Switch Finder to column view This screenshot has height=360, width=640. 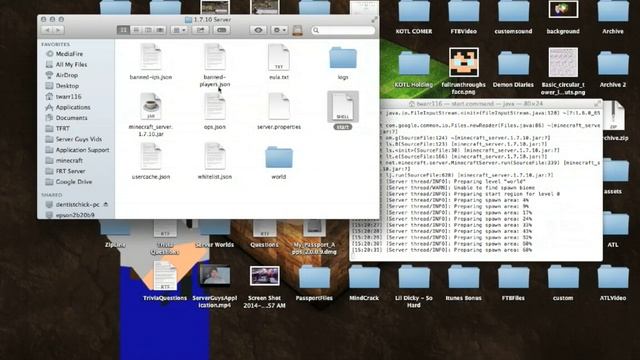(x=148, y=30)
